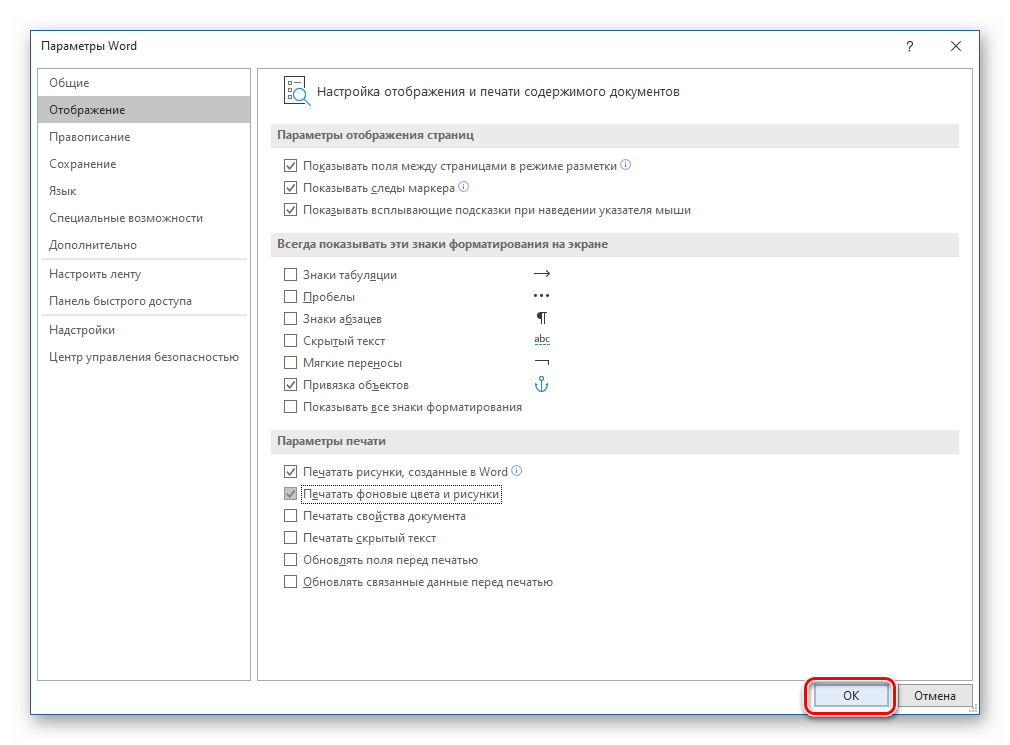Click info icon next to Показывать следы маркера

pyautogui.click(x=464, y=187)
